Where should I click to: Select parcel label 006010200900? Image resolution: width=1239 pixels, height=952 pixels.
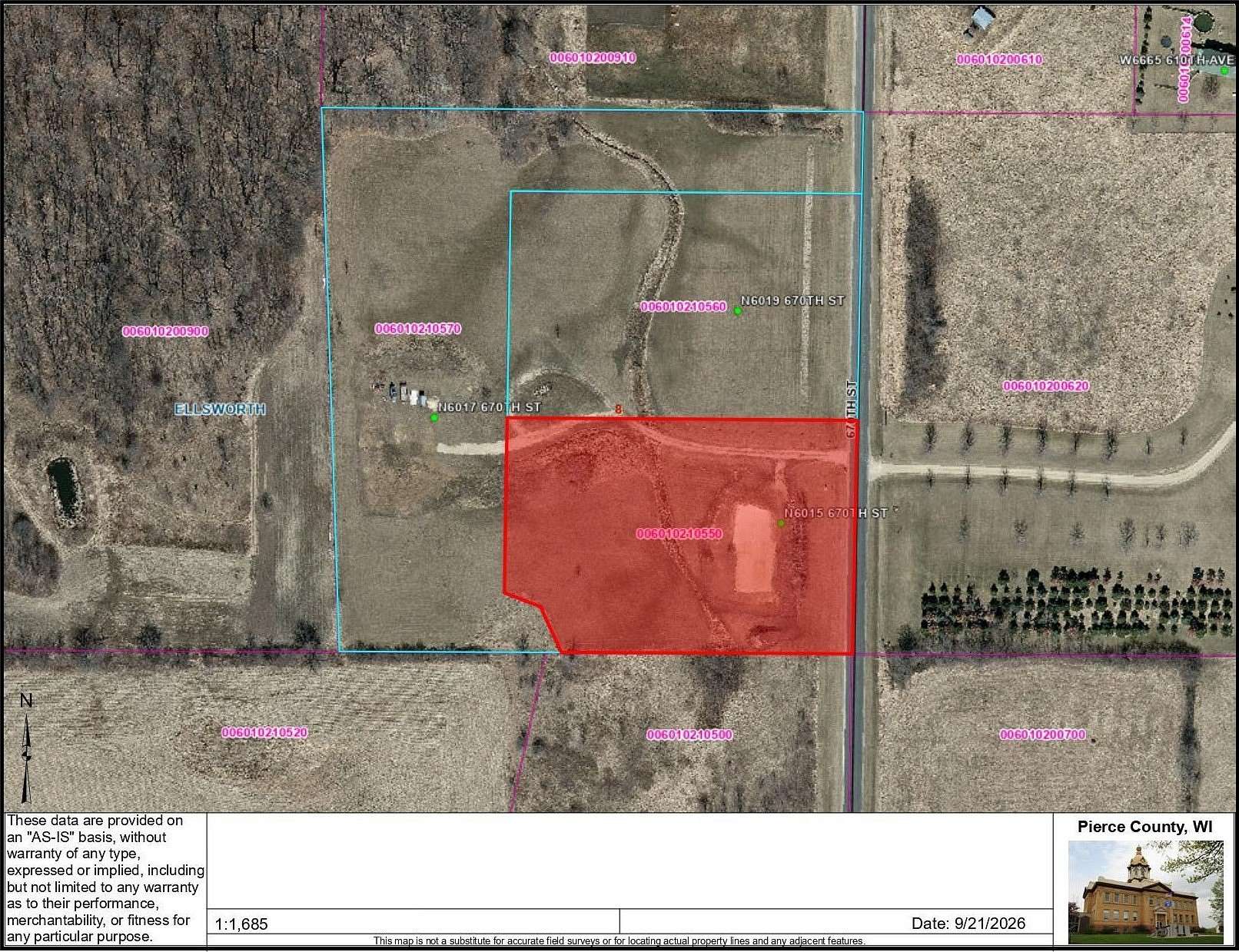[x=165, y=331]
